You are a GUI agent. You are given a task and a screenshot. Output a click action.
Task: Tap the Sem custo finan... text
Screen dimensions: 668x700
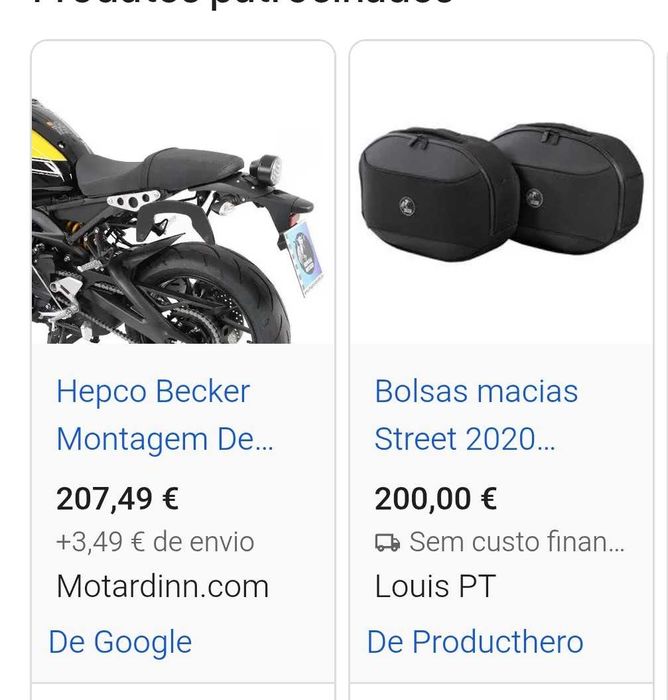click(516, 542)
